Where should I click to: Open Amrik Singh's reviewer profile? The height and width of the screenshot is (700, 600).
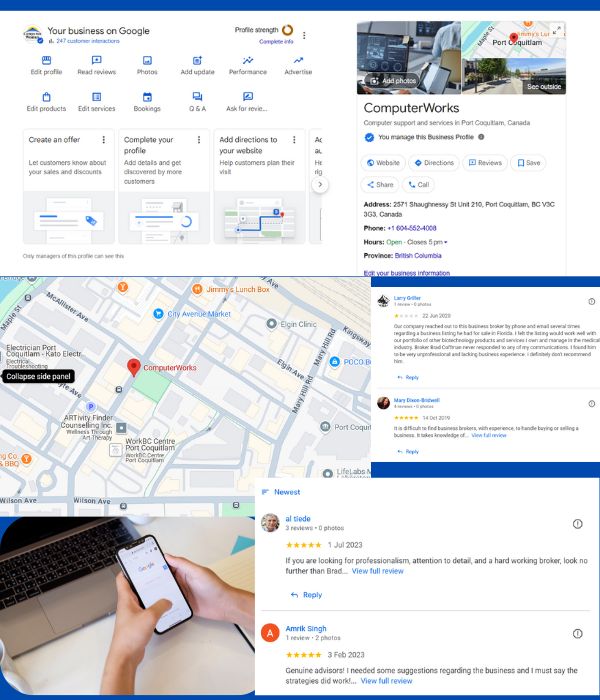[306, 628]
